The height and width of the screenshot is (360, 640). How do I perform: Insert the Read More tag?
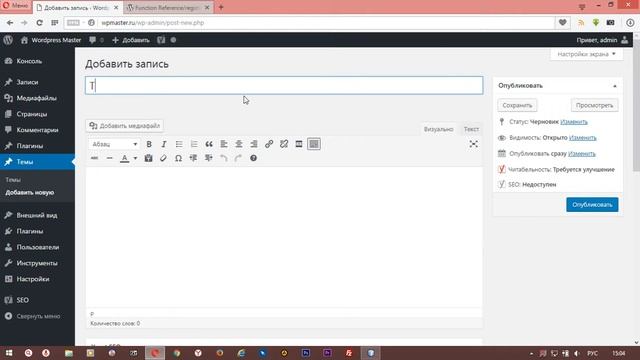tap(299, 144)
